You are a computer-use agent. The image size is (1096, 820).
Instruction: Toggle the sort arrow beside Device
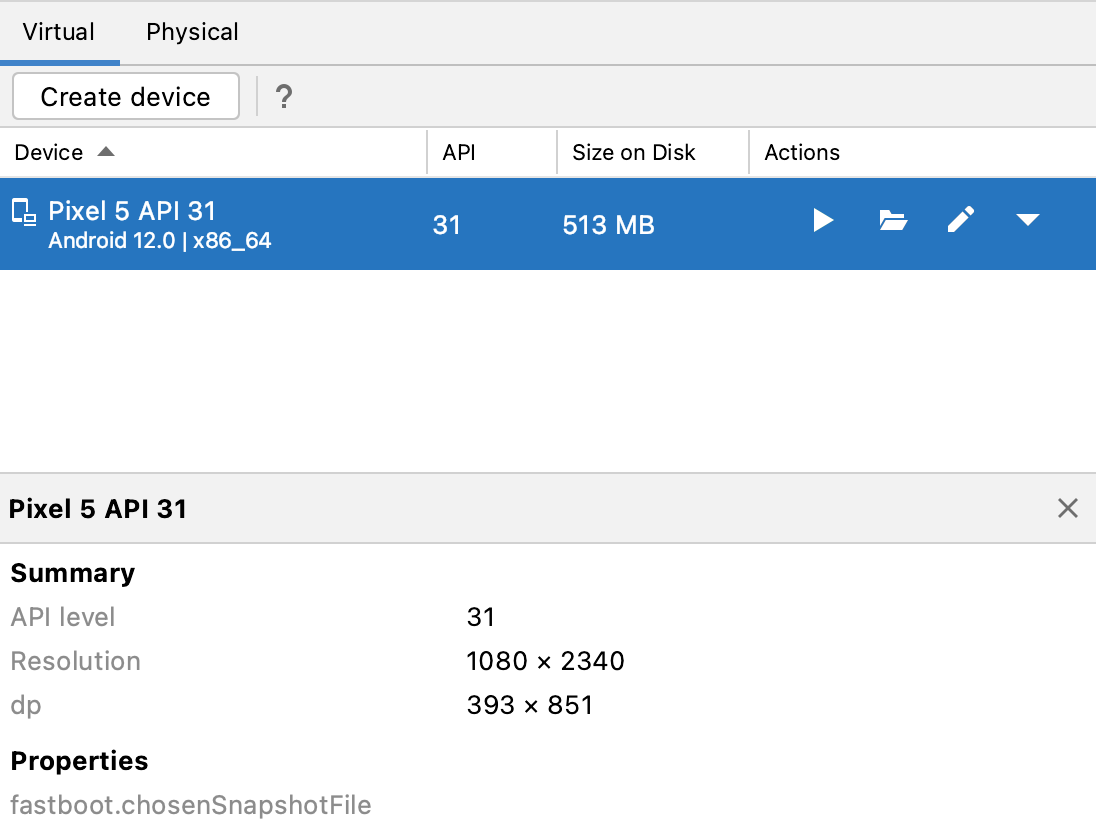pos(106,152)
